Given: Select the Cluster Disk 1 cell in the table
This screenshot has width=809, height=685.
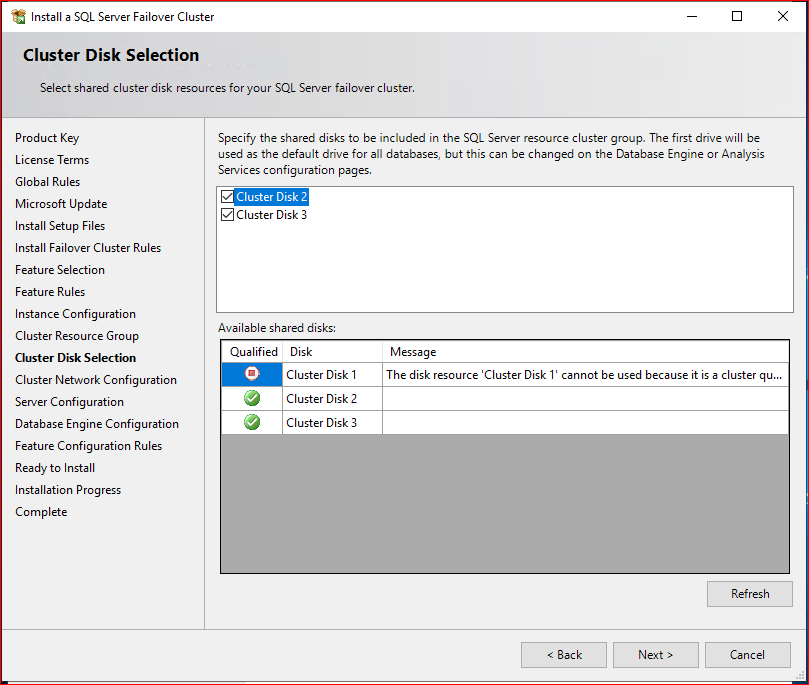Looking at the screenshot, I should pos(332,374).
